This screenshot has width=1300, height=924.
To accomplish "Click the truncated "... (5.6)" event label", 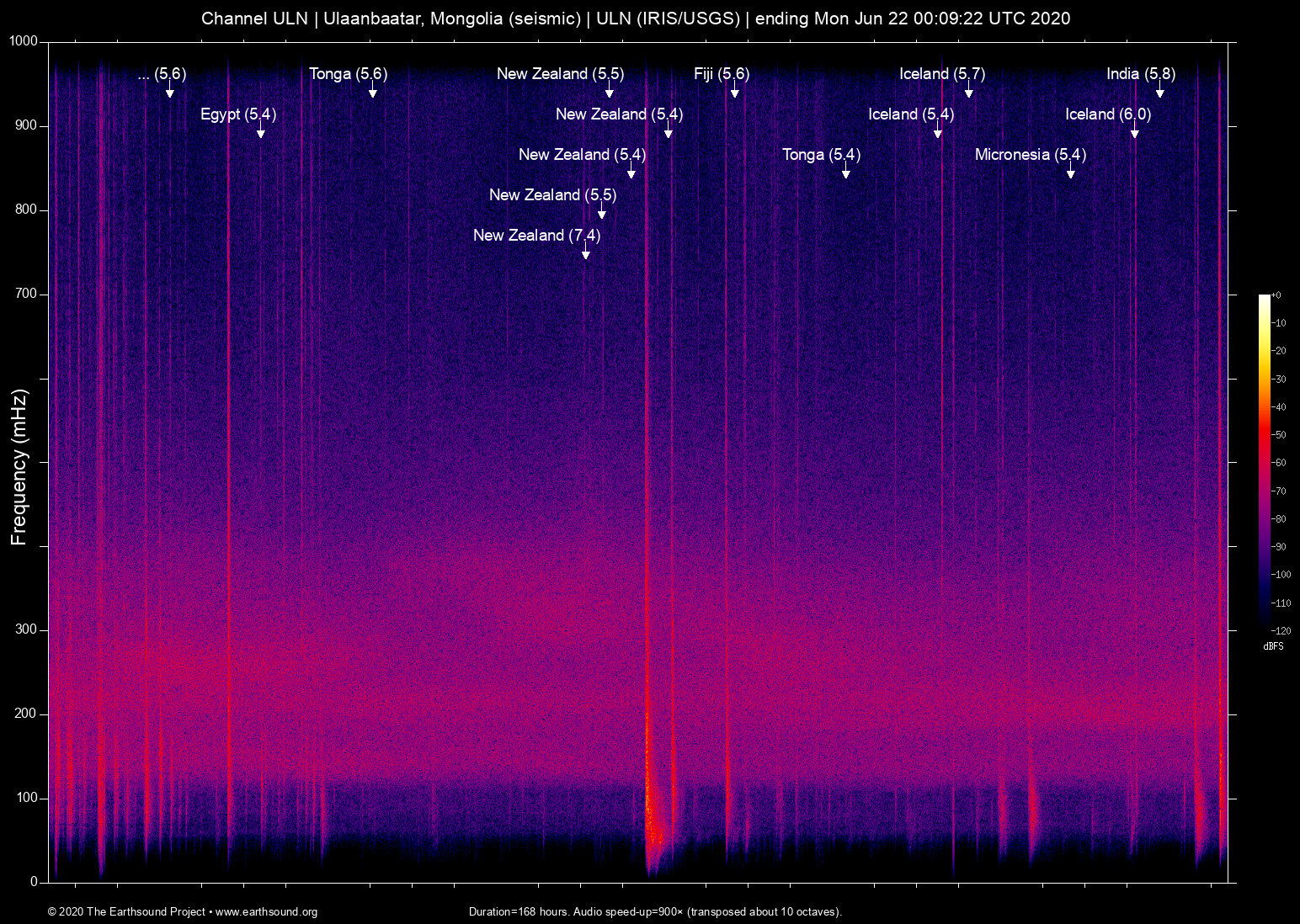I will (162, 74).
